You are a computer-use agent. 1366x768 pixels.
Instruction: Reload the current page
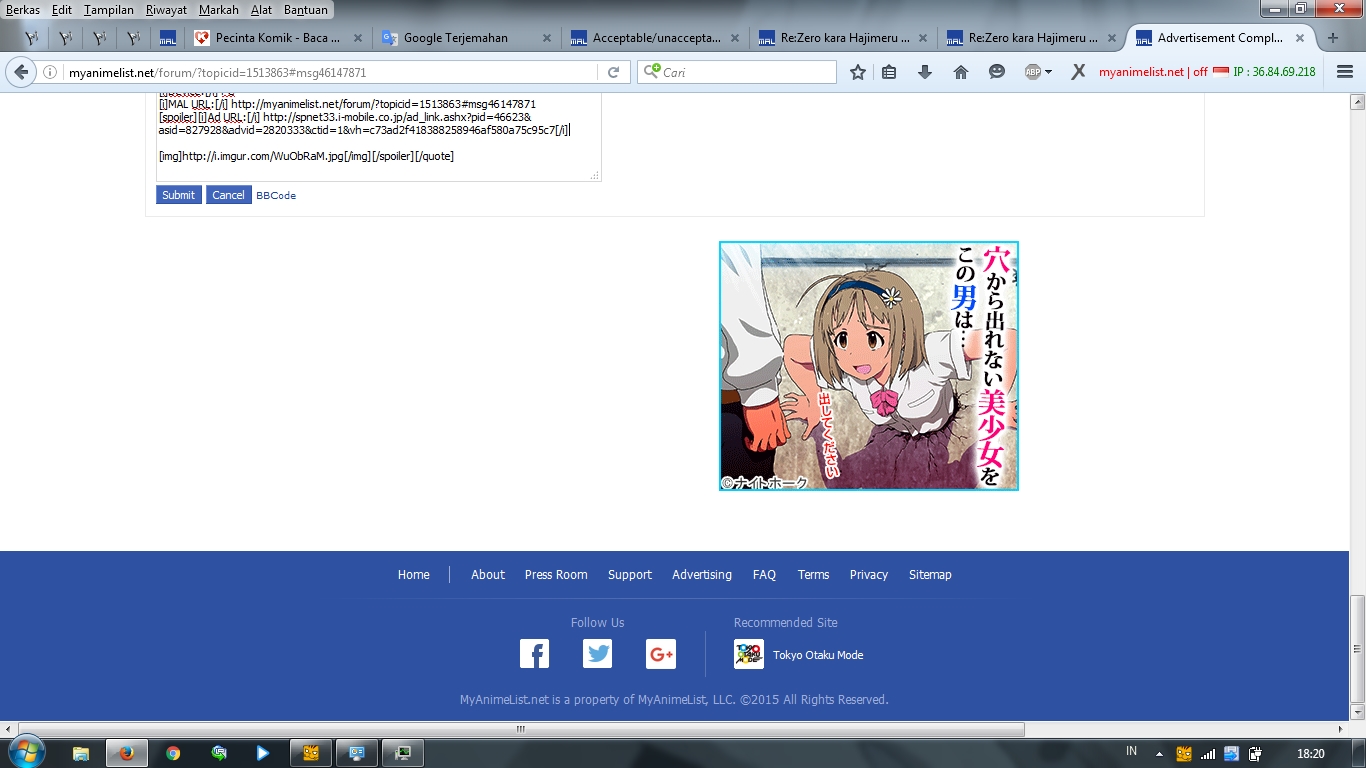613,72
